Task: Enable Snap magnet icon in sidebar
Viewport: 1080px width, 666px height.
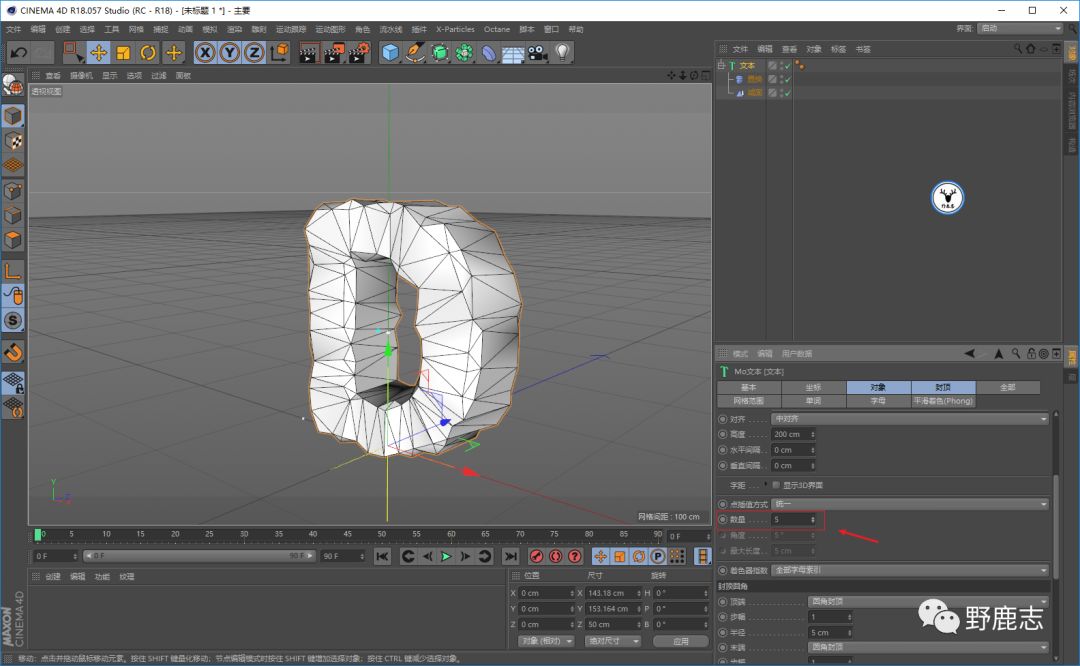Action: point(13,353)
